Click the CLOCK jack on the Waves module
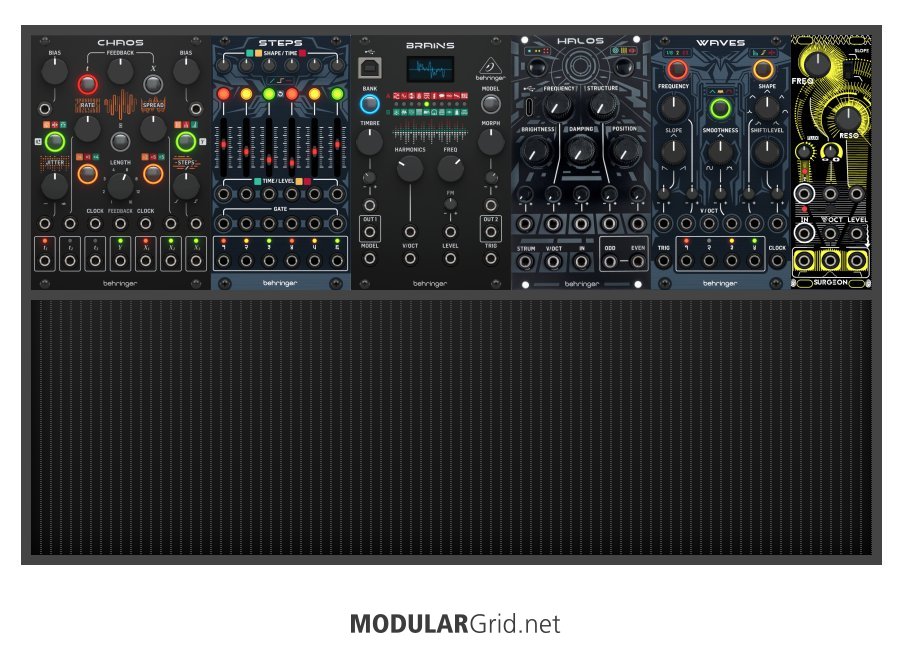Viewport: 912px width, 645px height. click(777, 261)
